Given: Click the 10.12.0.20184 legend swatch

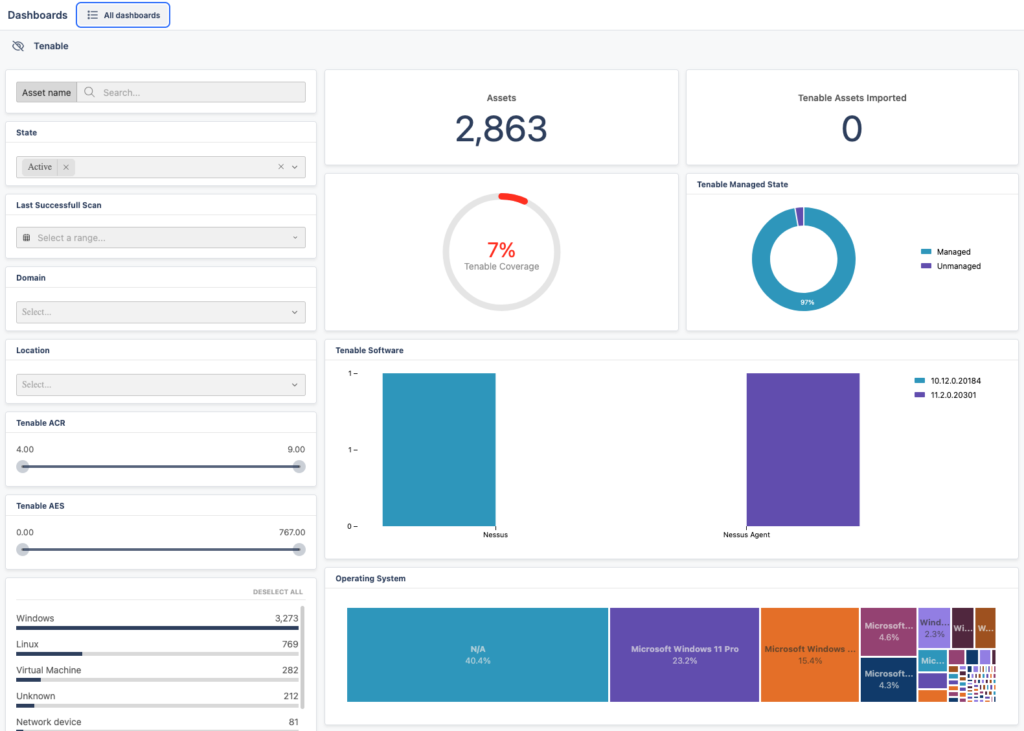Looking at the screenshot, I should [x=920, y=380].
